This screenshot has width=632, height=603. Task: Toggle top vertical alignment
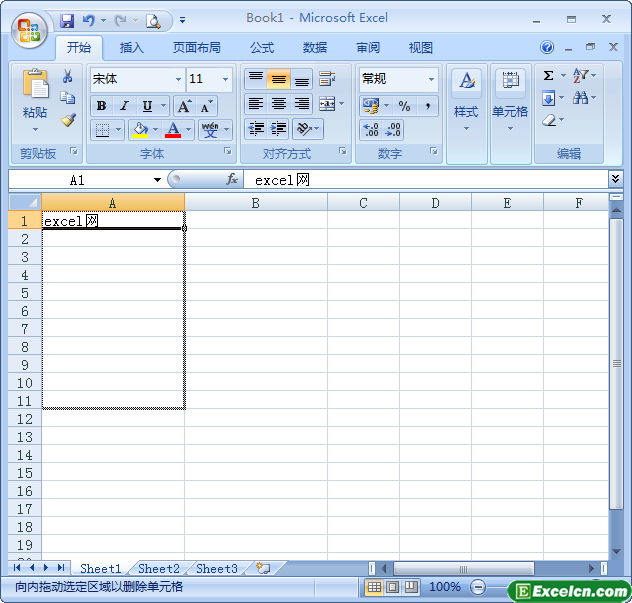pos(256,79)
